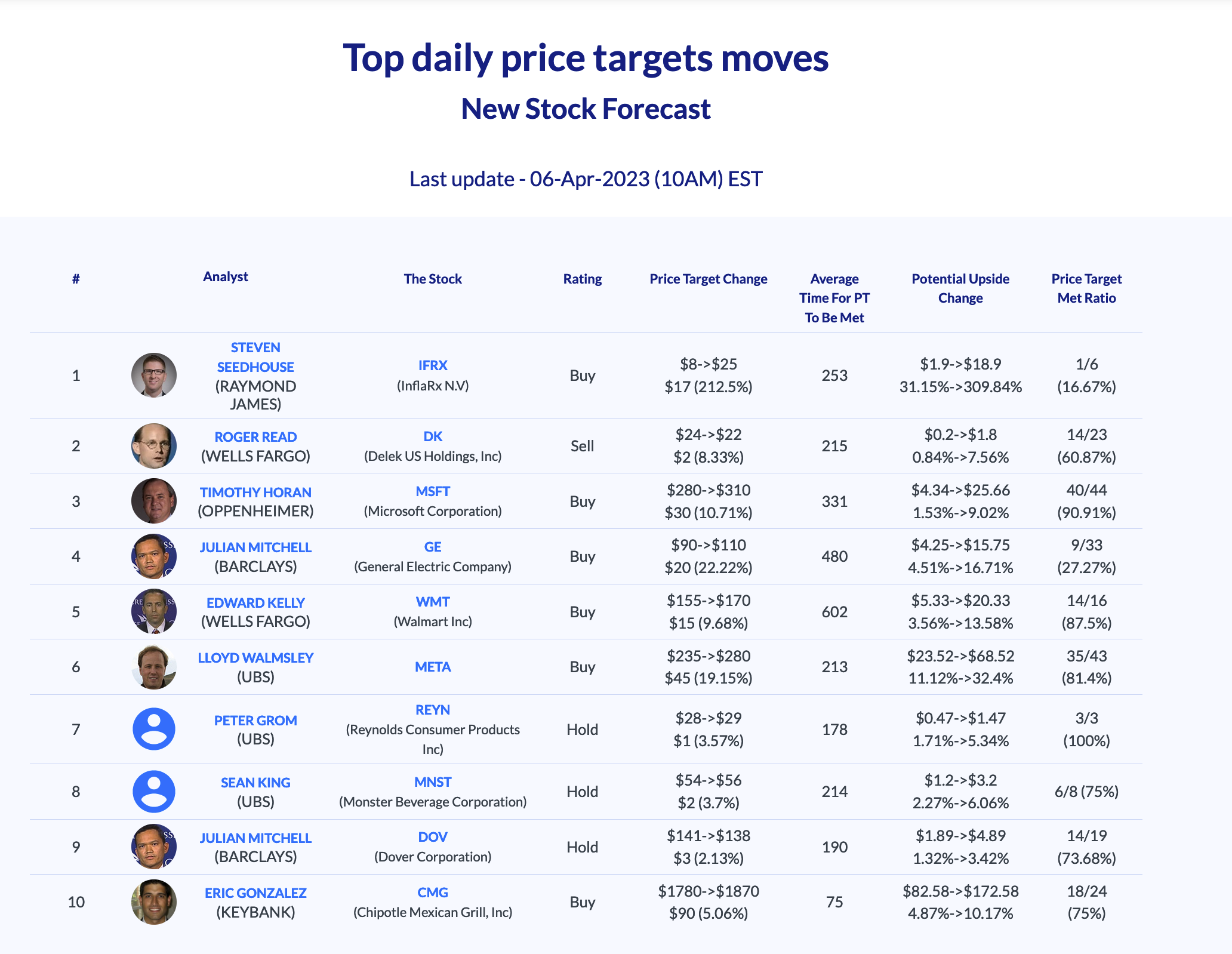This screenshot has height=954, width=1232.
Task: Select the 40/44 (90.91%) met ratio
Action: pos(1086,501)
